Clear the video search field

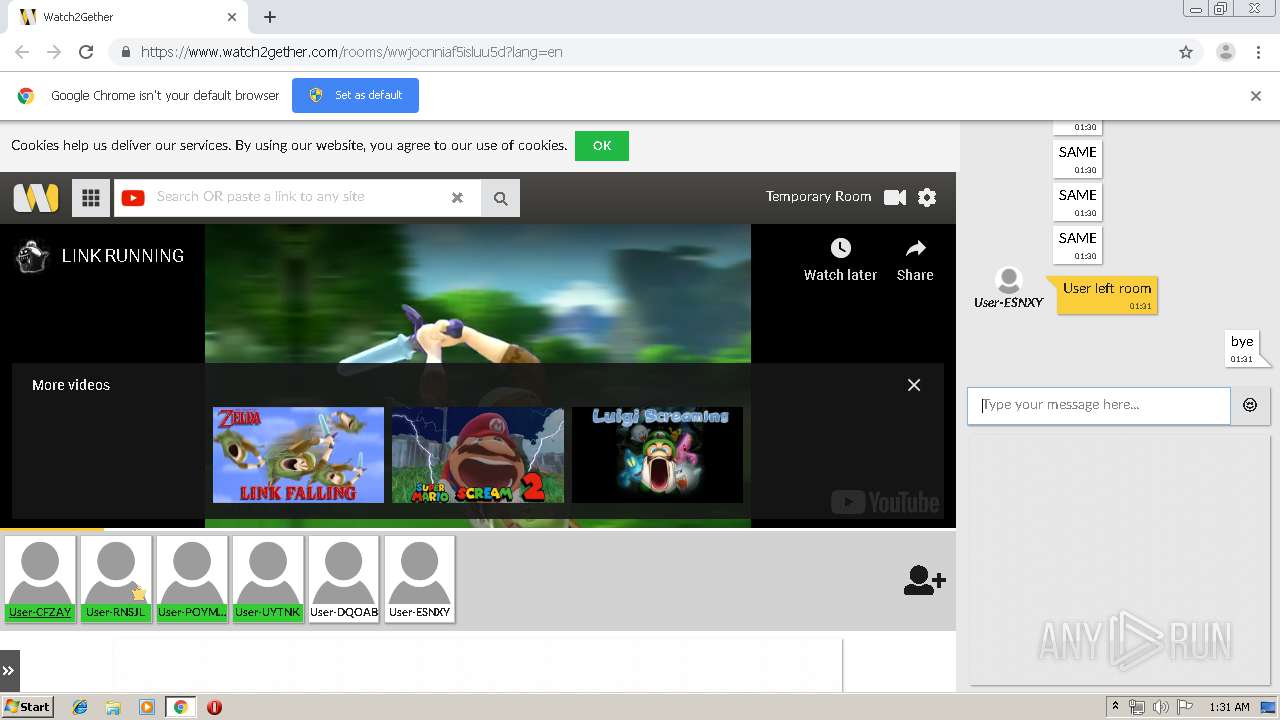457,197
